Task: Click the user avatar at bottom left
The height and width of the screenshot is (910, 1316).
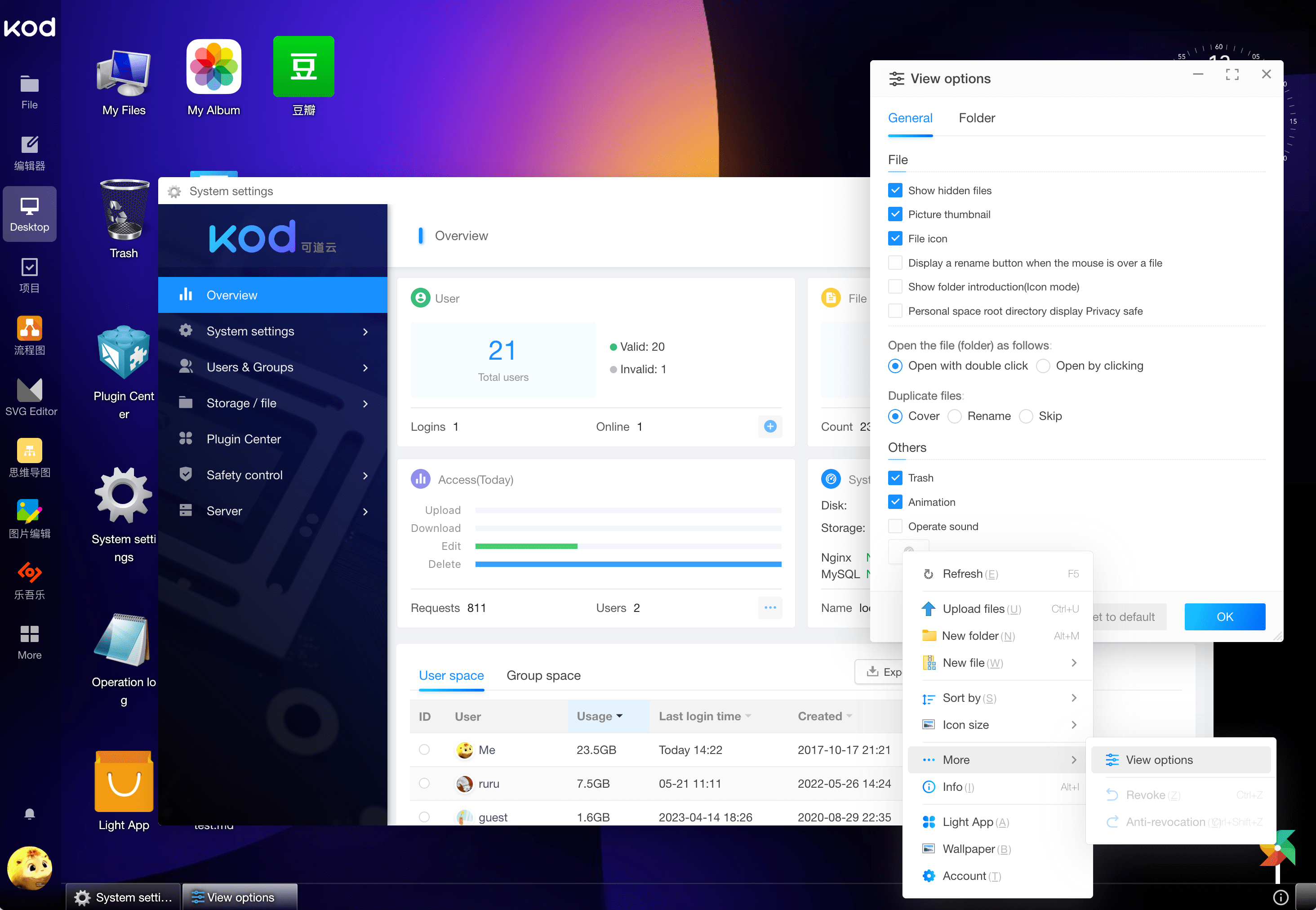Action: [x=30, y=869]
